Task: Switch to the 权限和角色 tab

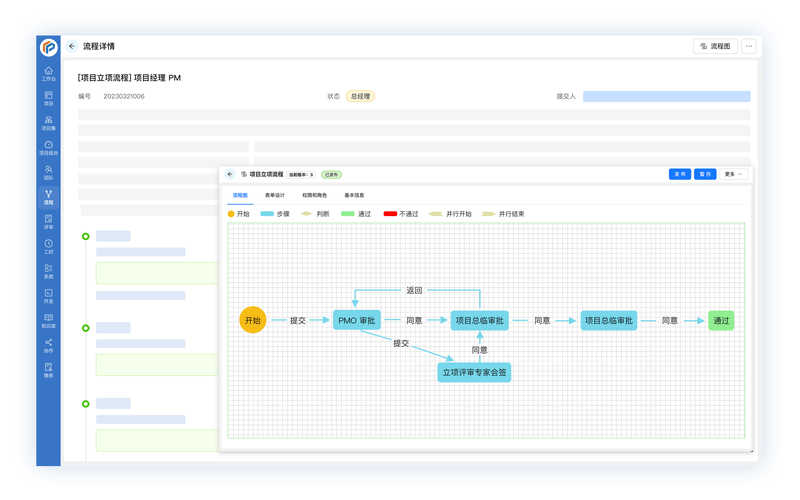Action: pyautogui.click(x=314, y=196)
